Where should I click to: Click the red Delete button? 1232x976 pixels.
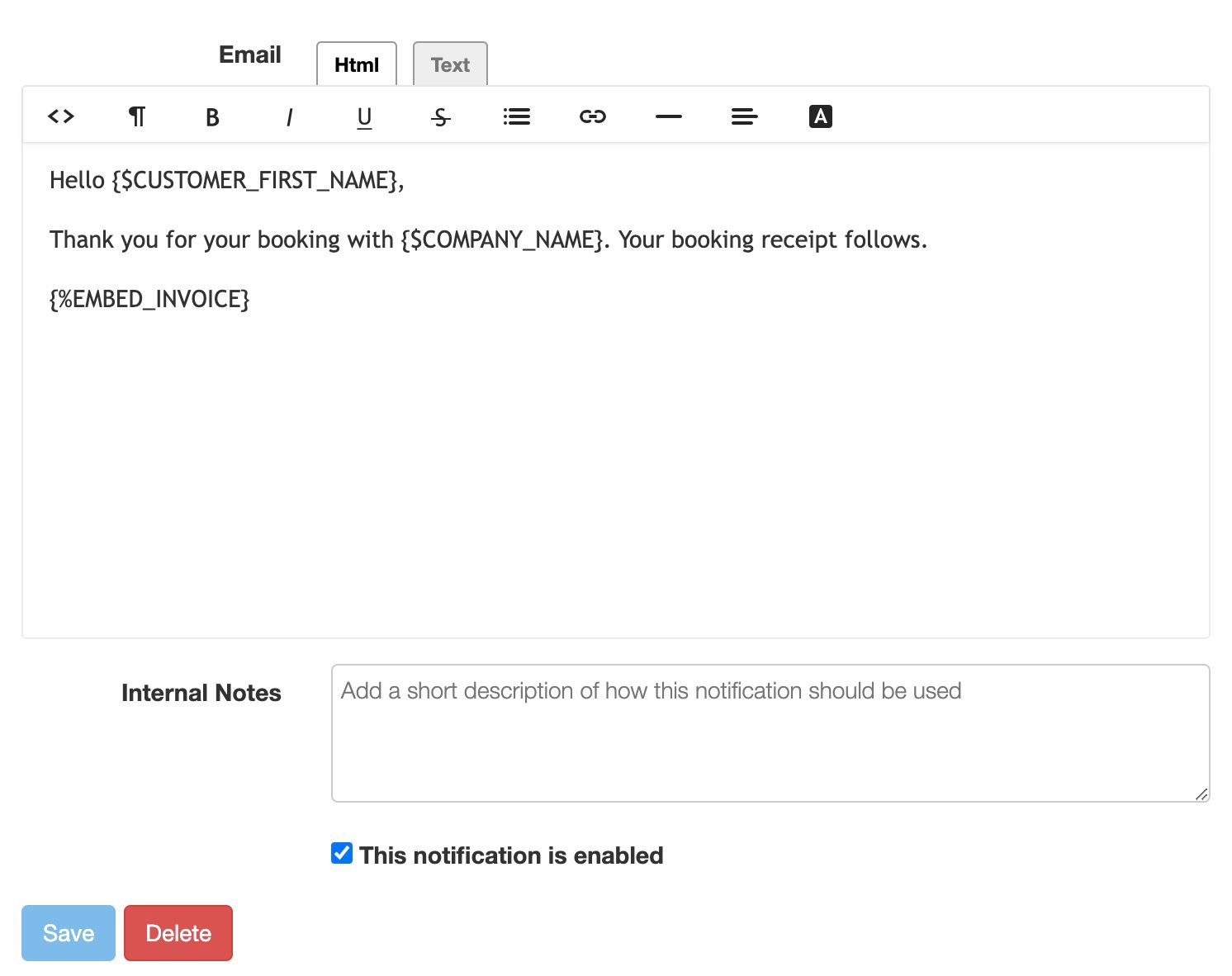tap(178, 933)
